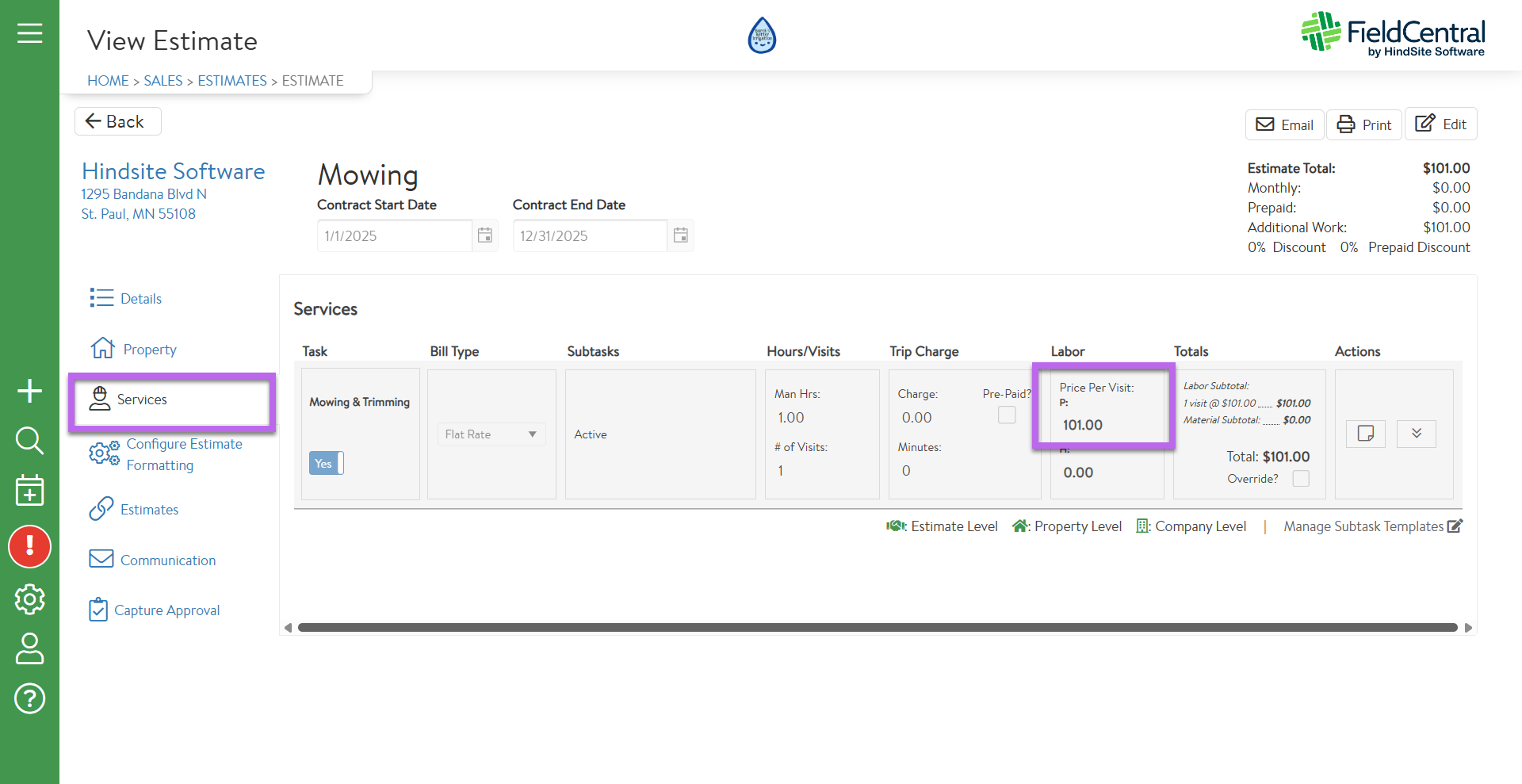Open settings via the gear icon
1522x784 pixels.
29,599
